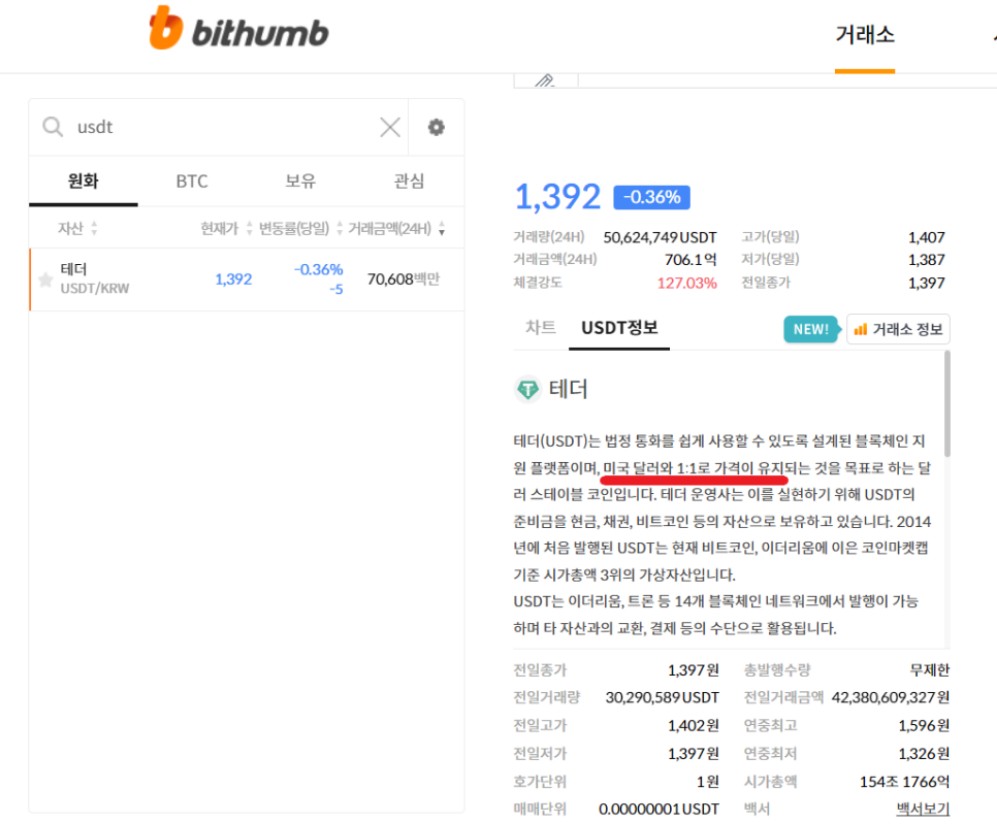Image resolution: width=997 pixels, height=824 pixels.
Task: Click the 1,407 고가(당일) value
Action: (926, 237)
